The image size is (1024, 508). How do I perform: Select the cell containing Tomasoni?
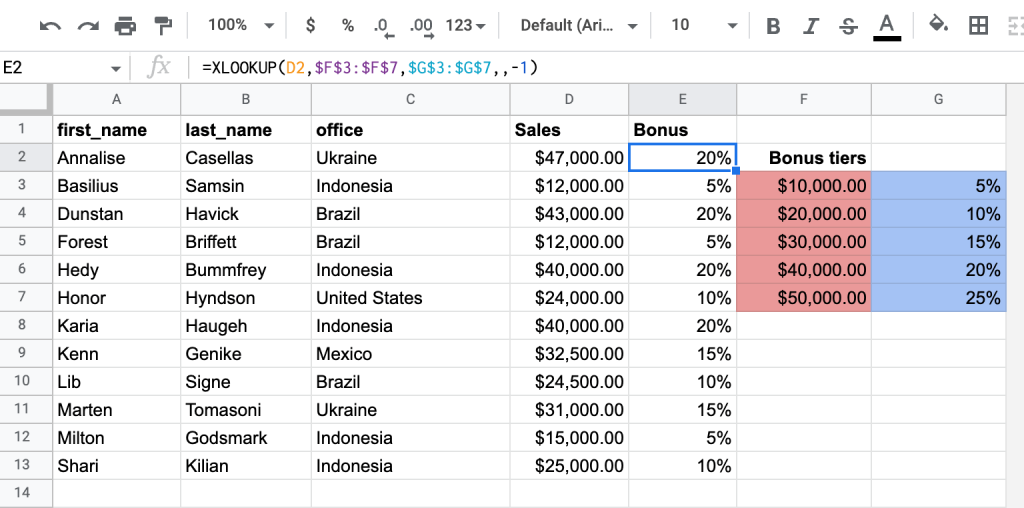(246, 410)
